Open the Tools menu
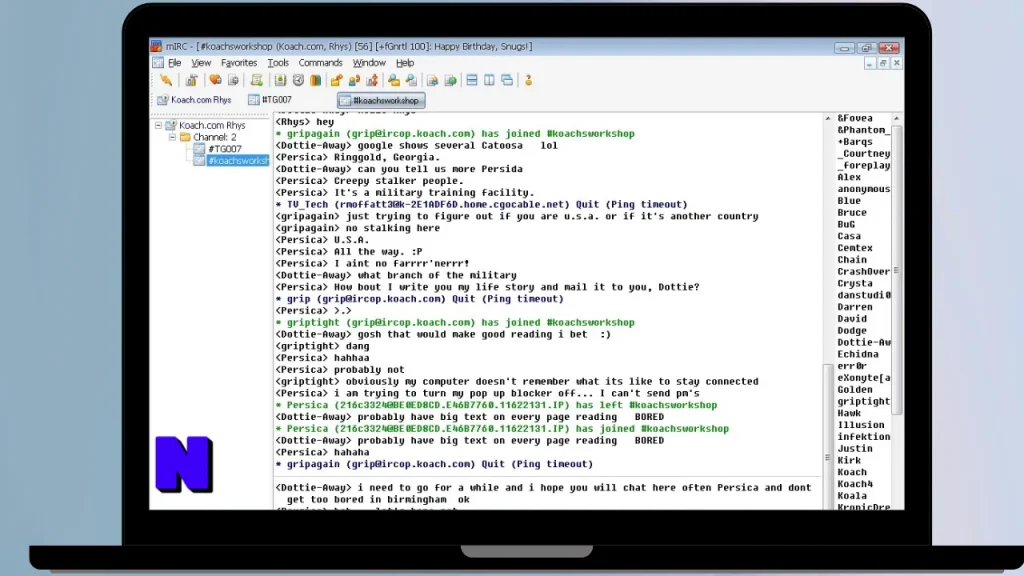The width and height of the screenshot is (1024, 576). click(278, 63)
